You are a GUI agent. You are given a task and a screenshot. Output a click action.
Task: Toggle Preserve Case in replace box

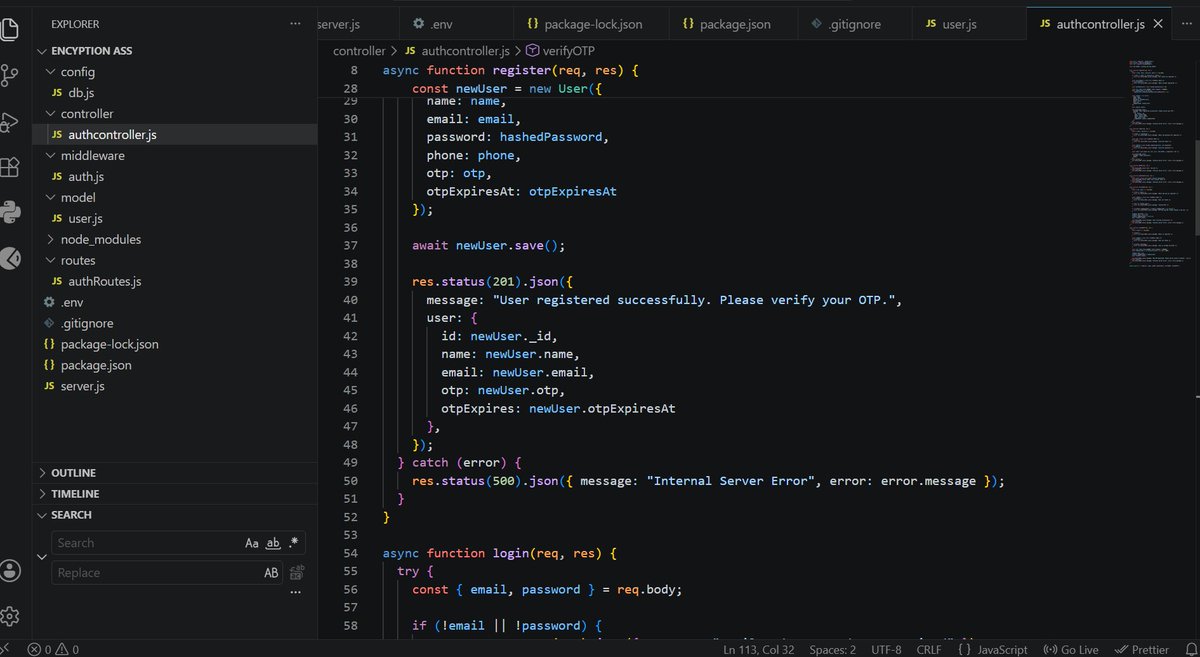[x=271, y=573]
